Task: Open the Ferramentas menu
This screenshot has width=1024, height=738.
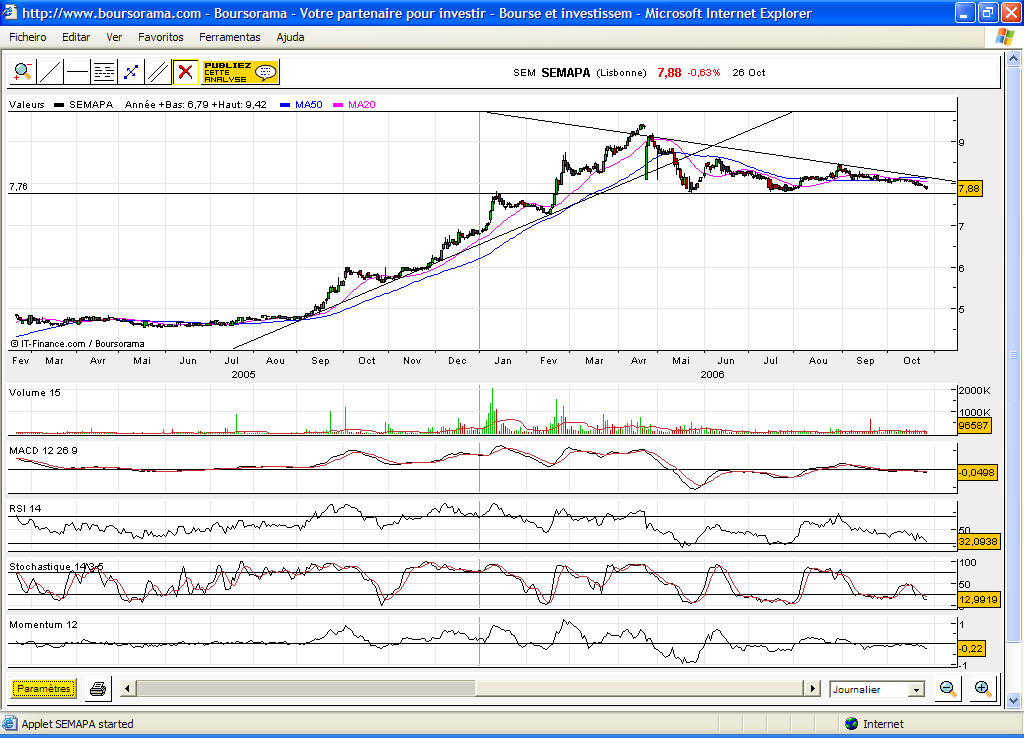Action: point(230,37)
